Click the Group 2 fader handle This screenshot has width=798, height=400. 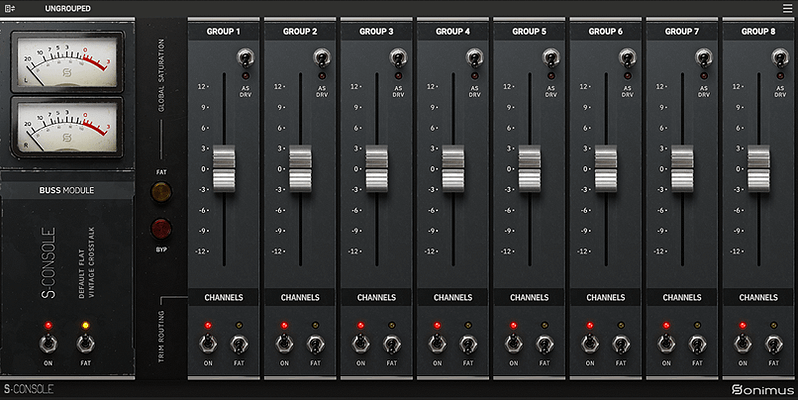[x=300, y=168]
